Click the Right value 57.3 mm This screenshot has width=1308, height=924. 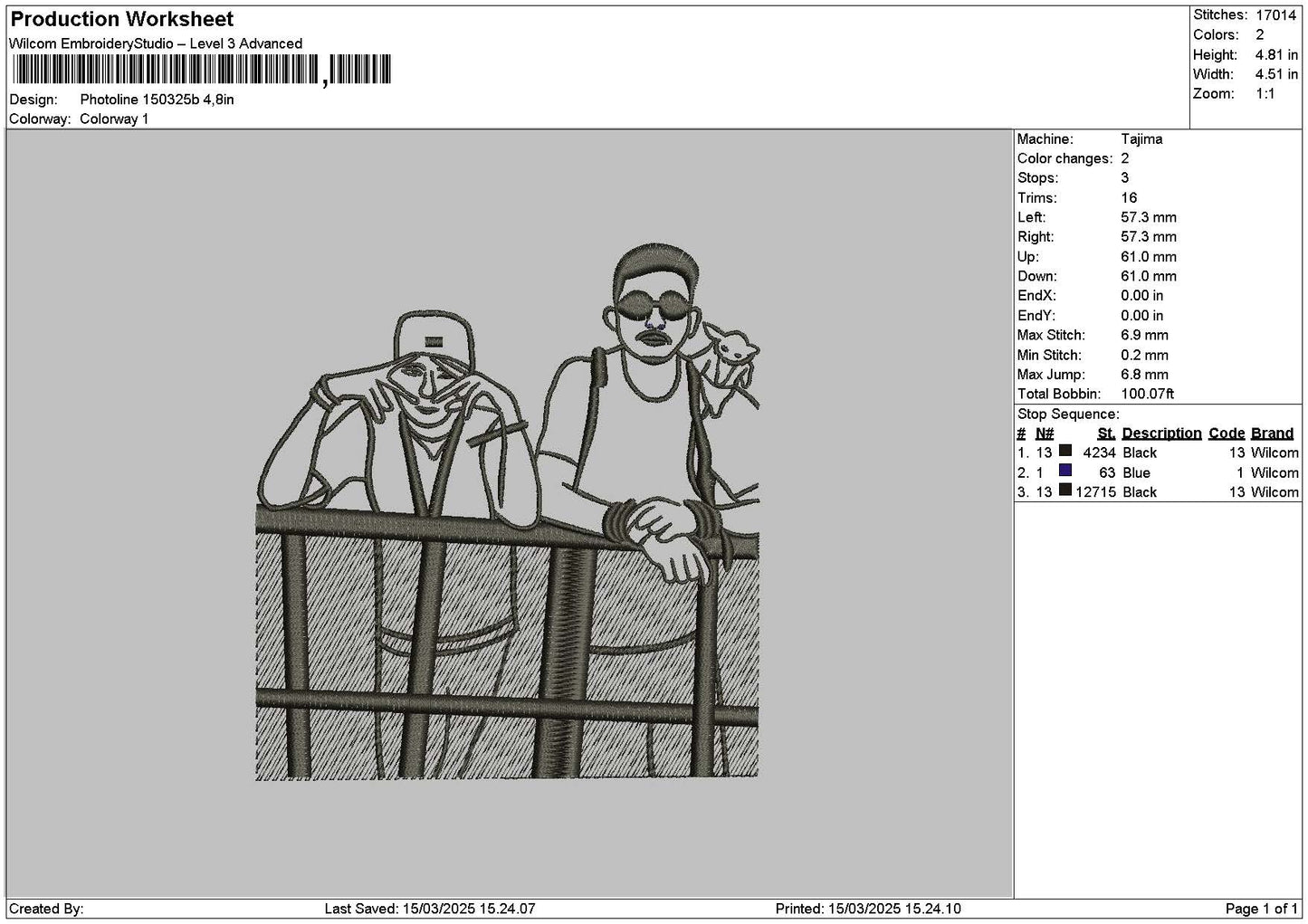tap(1149, 237)
